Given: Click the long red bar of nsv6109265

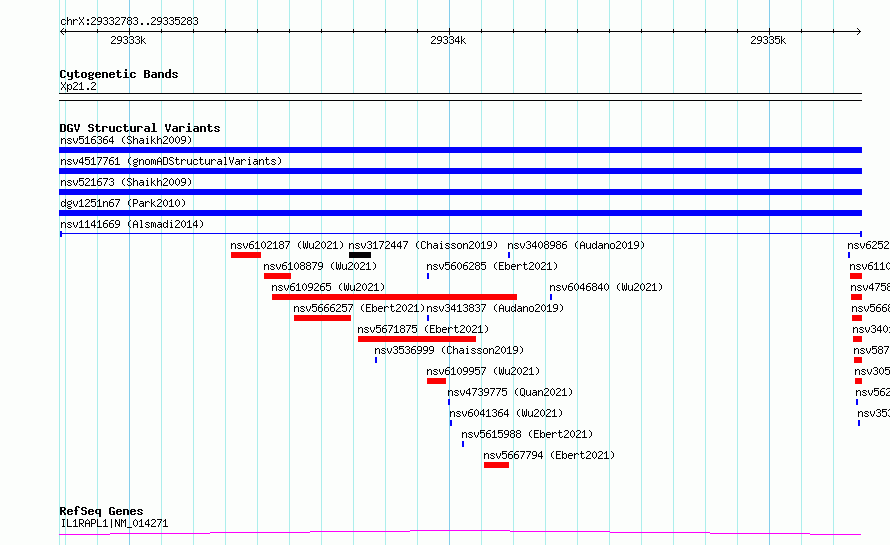Looking at the screenshot, I should point(394,297).
